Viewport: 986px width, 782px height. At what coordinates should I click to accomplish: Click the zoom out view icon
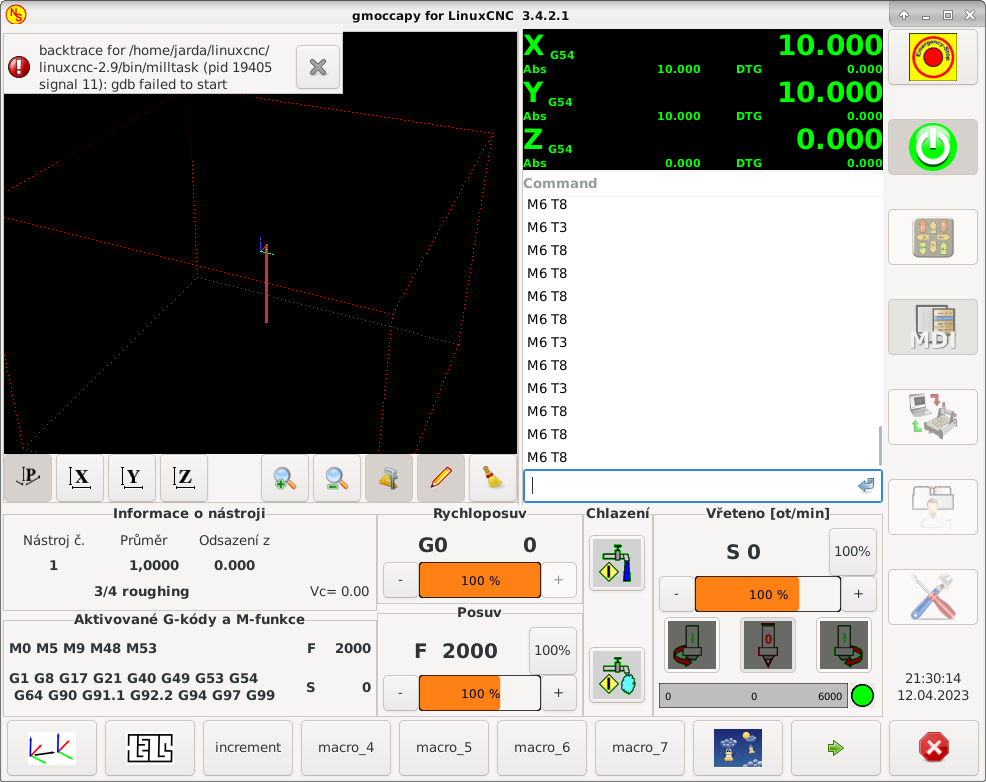tap(337, 478)
